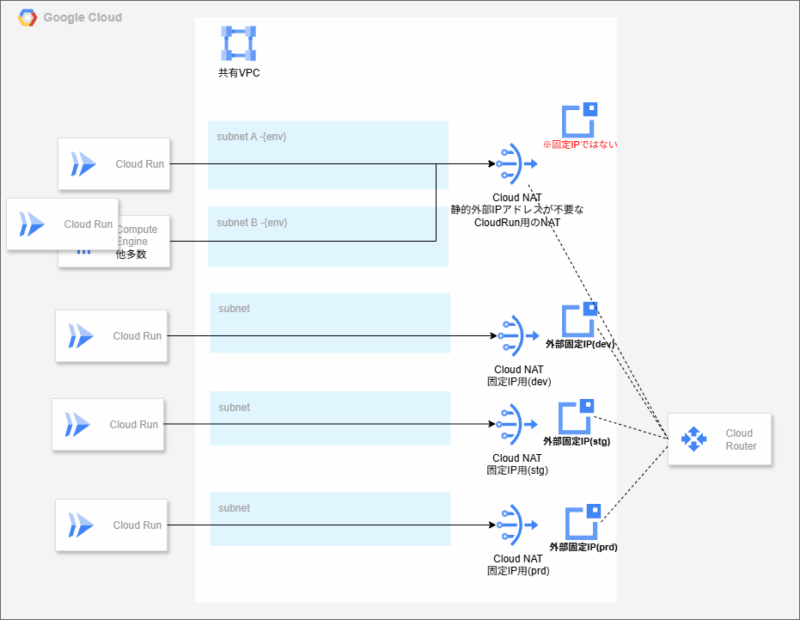
Task: Click the "subnet" label in the prd NAT row
Action: [234, 508]
